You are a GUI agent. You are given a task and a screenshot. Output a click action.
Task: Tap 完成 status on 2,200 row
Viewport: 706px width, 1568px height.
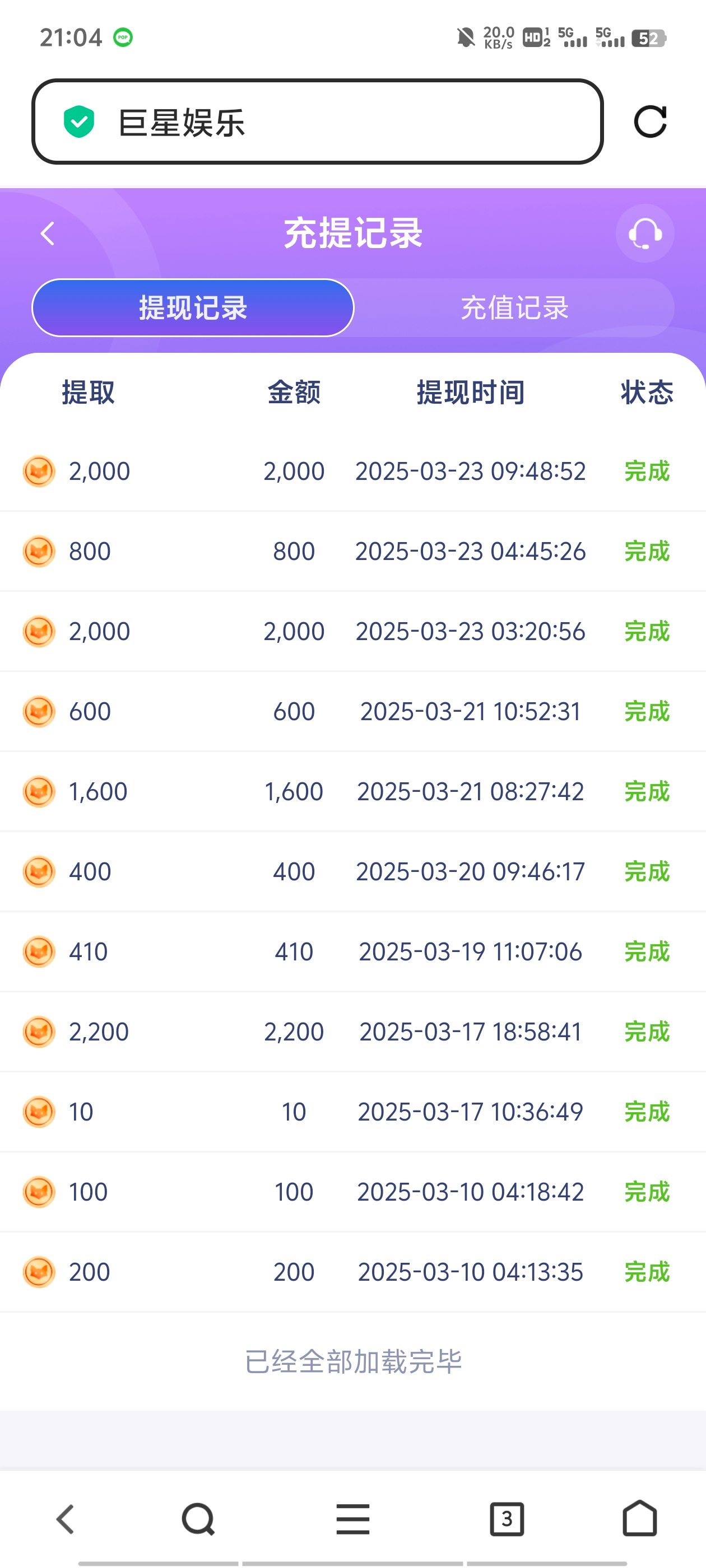click(647, 1032)
